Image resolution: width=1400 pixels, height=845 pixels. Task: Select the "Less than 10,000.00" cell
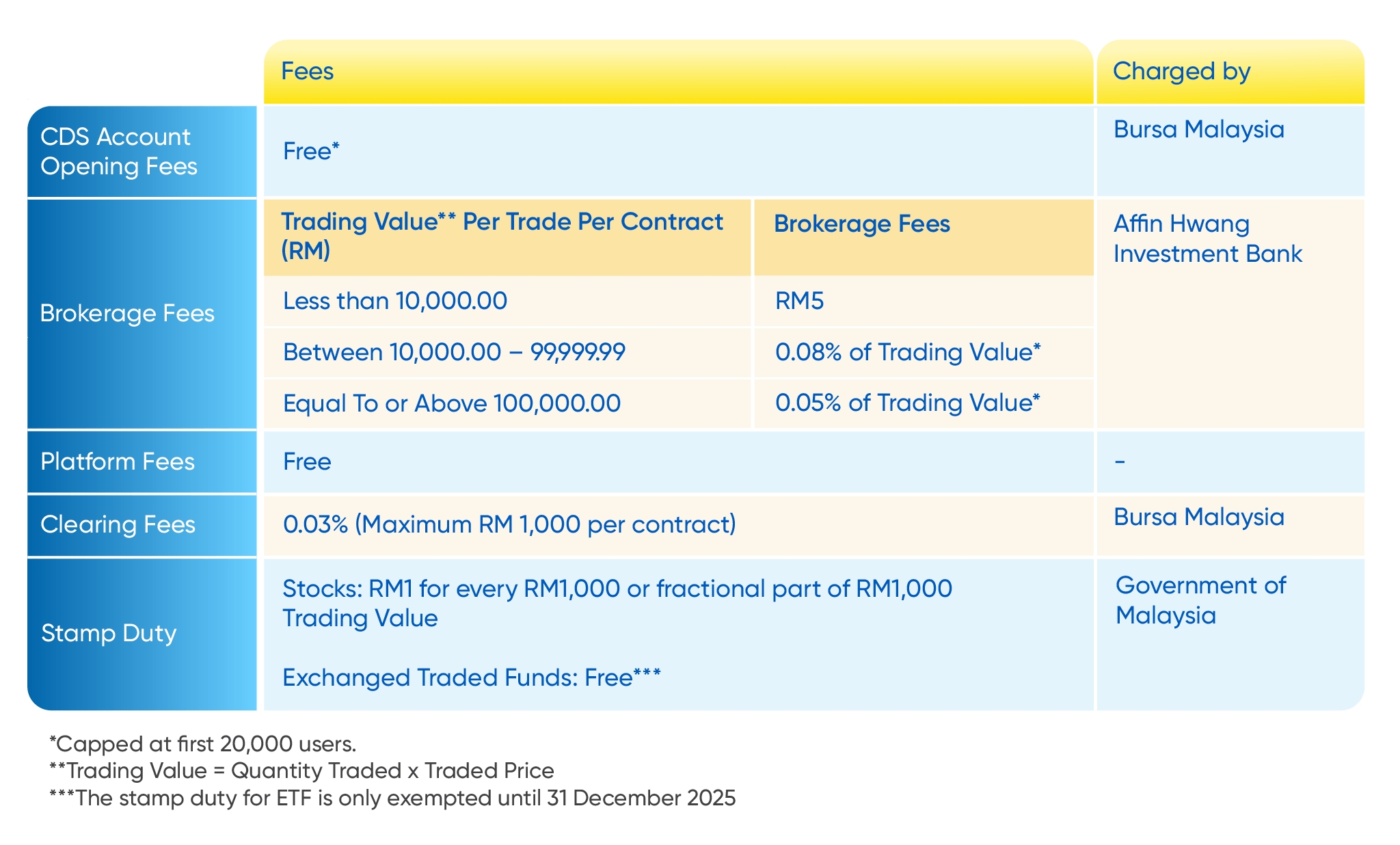(x=395, y=301)
